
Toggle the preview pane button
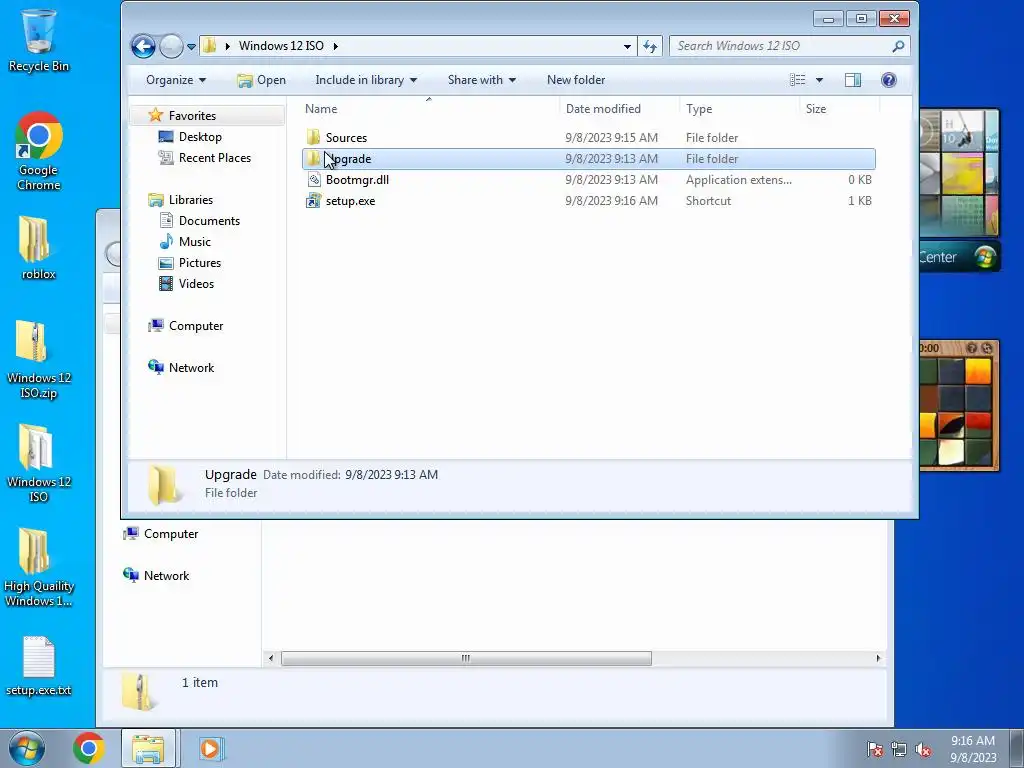(x=853, y=80)
